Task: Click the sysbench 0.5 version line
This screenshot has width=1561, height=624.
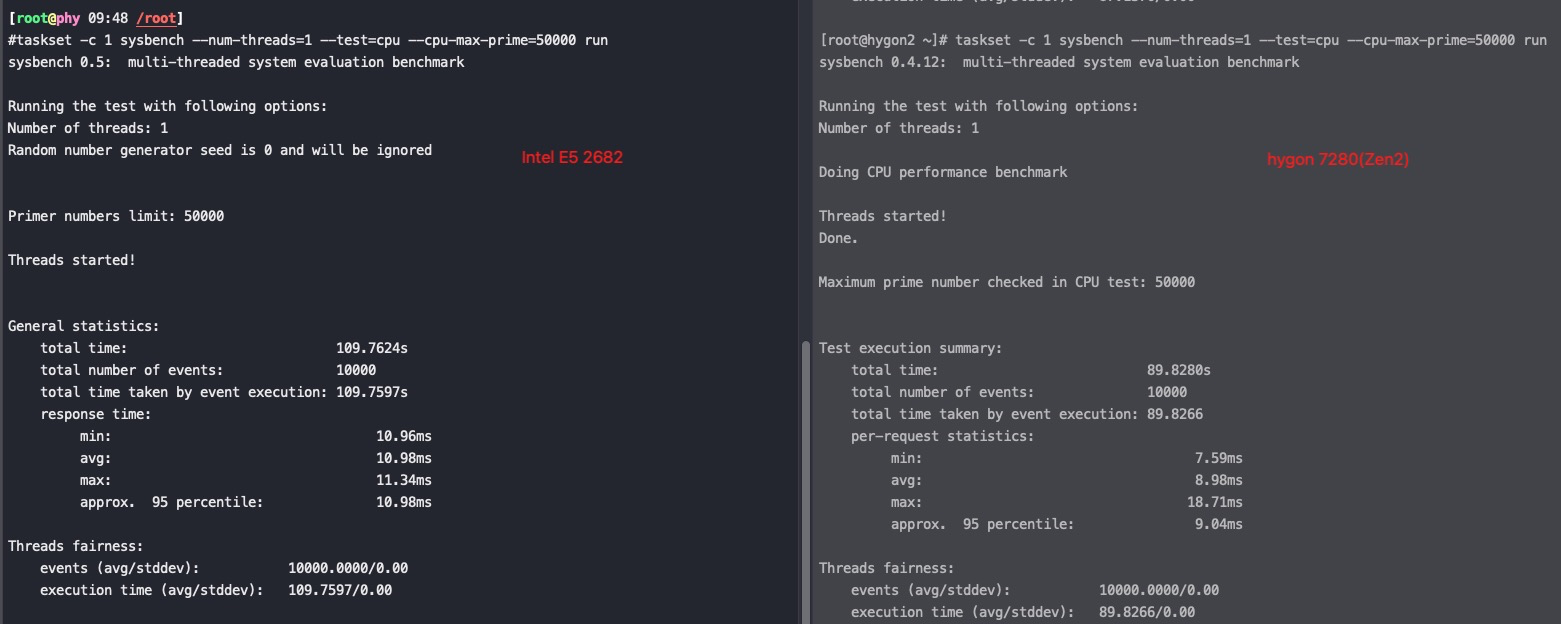Action: click(236, 62)
